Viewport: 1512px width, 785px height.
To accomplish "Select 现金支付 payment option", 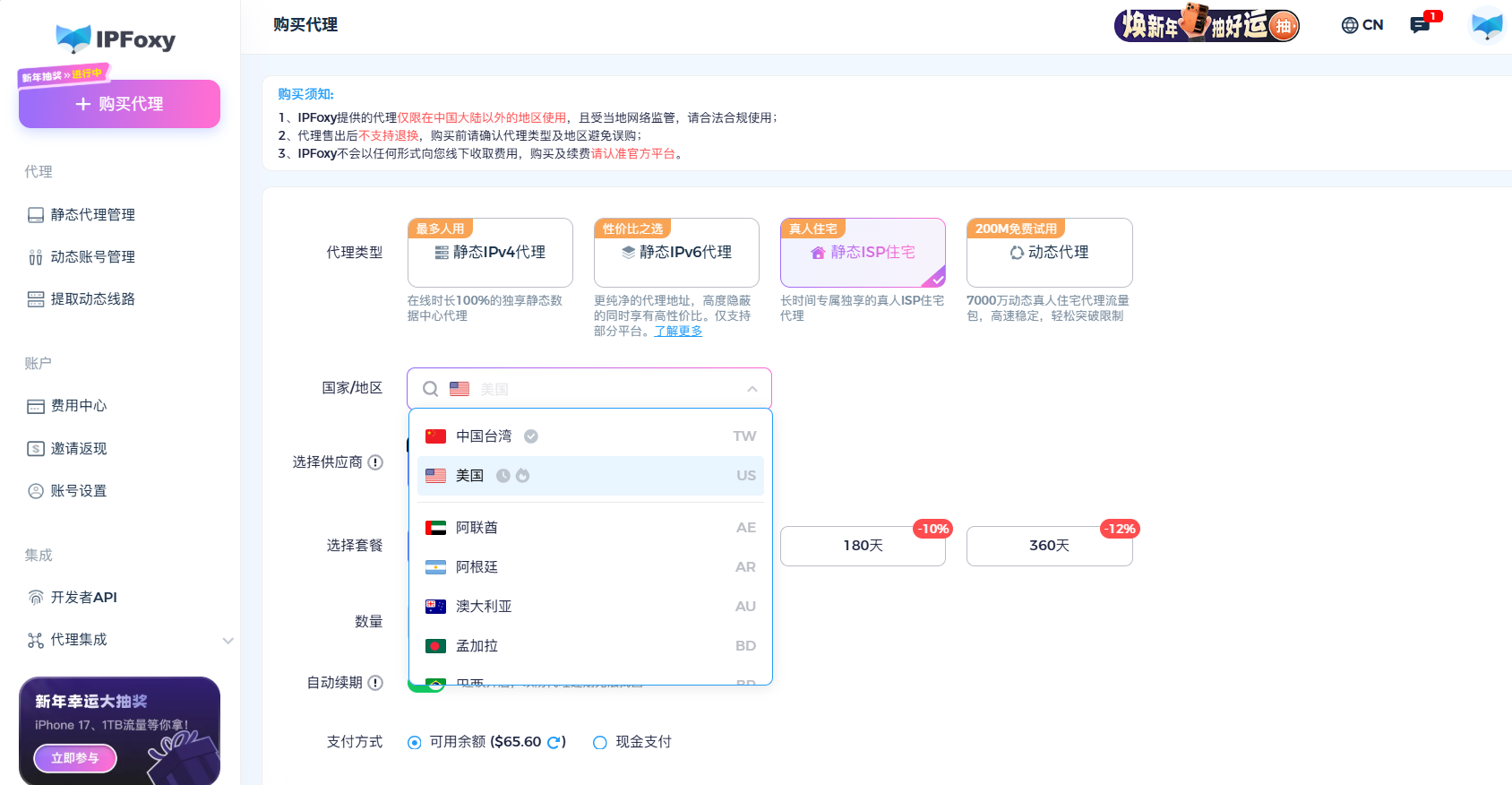I will [600, 743].
